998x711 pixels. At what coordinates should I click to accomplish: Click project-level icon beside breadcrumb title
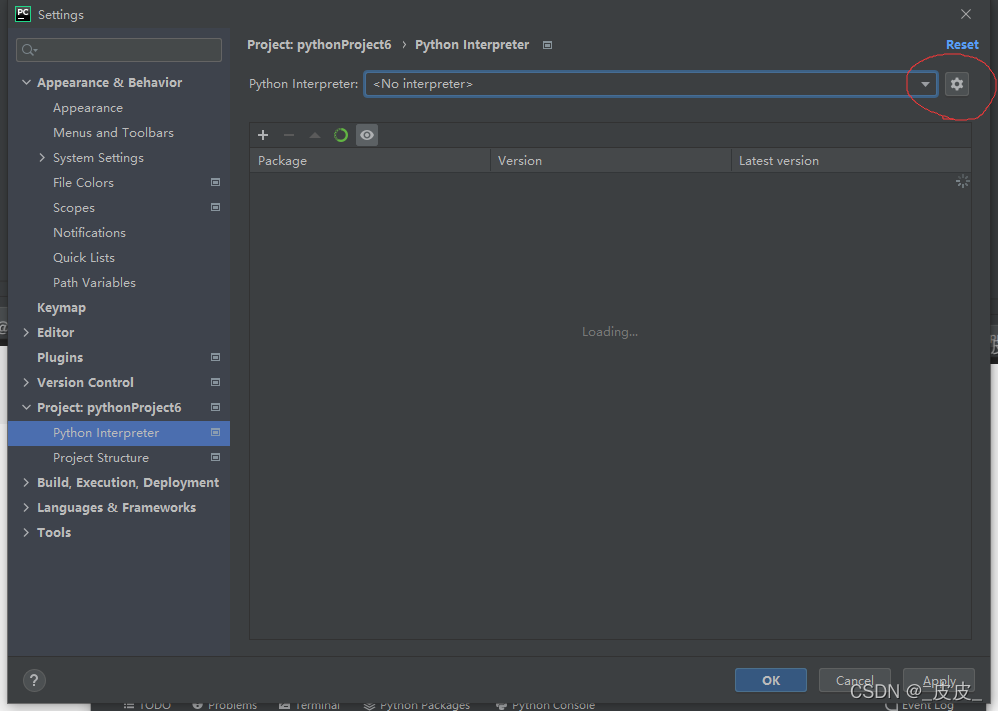pos(547,45)
